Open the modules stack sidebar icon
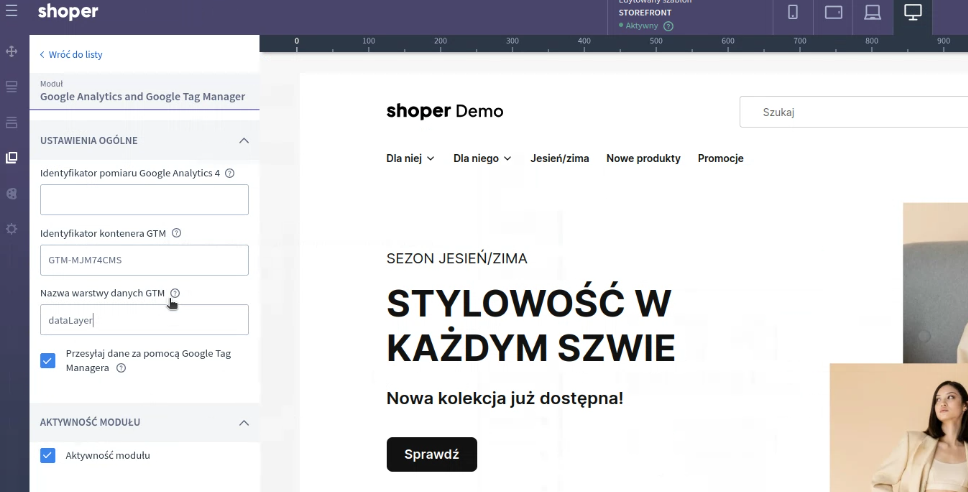968x492 pixels. pyautogui.click(x=11, y=158)
